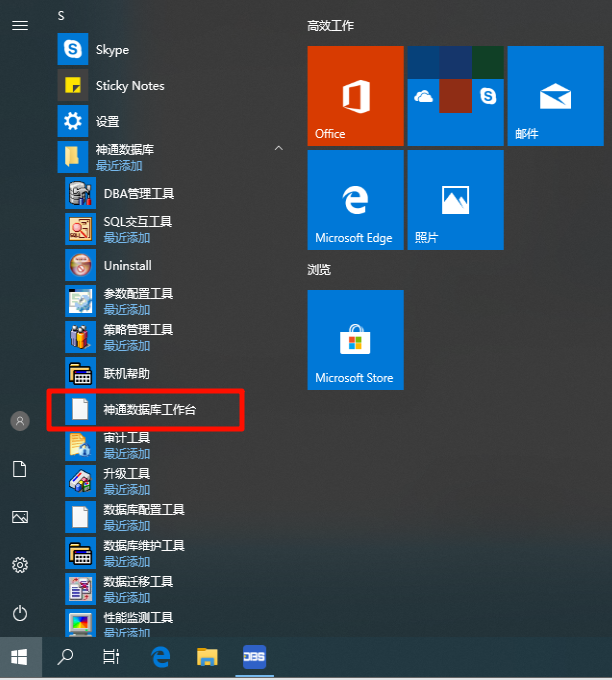This screenshot has width=612, height=680.
Task: Open 数据库配置工具 icon
Action: 80,517
